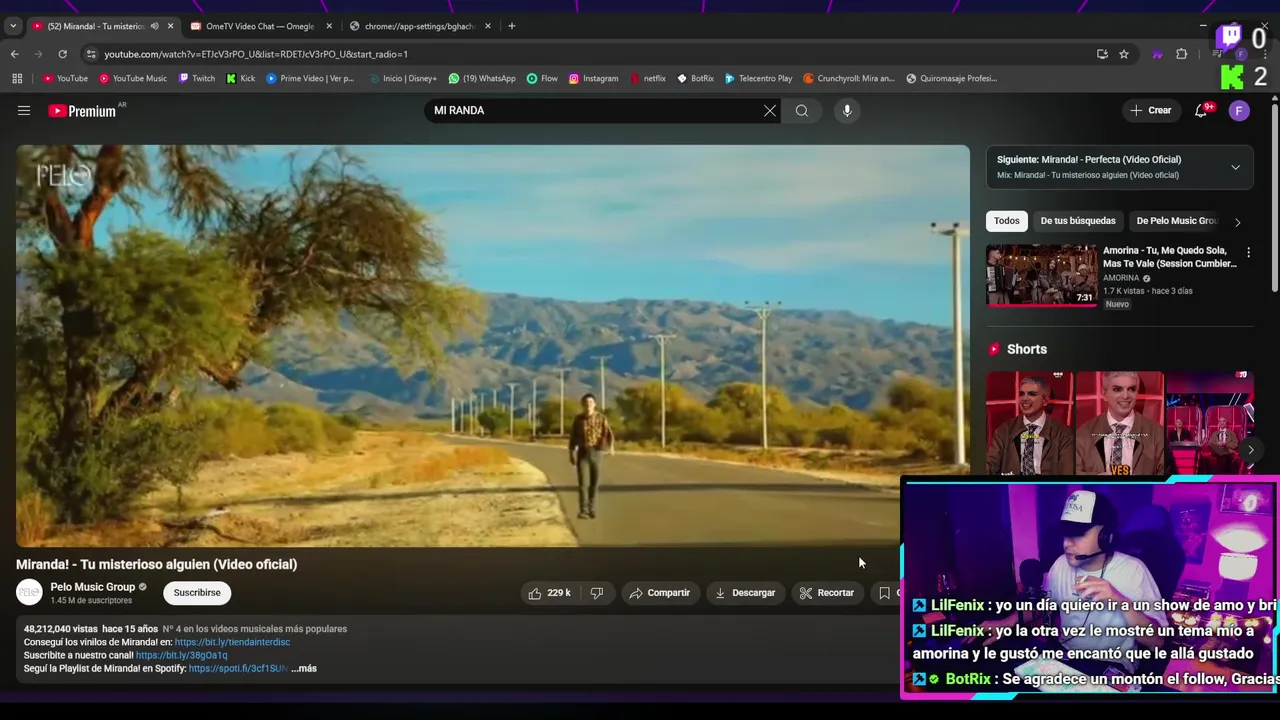Image resolution: width=1280 pixels, height=720 pixels.
Task: Open the YouTube bookmark
Action: point(65,78)
